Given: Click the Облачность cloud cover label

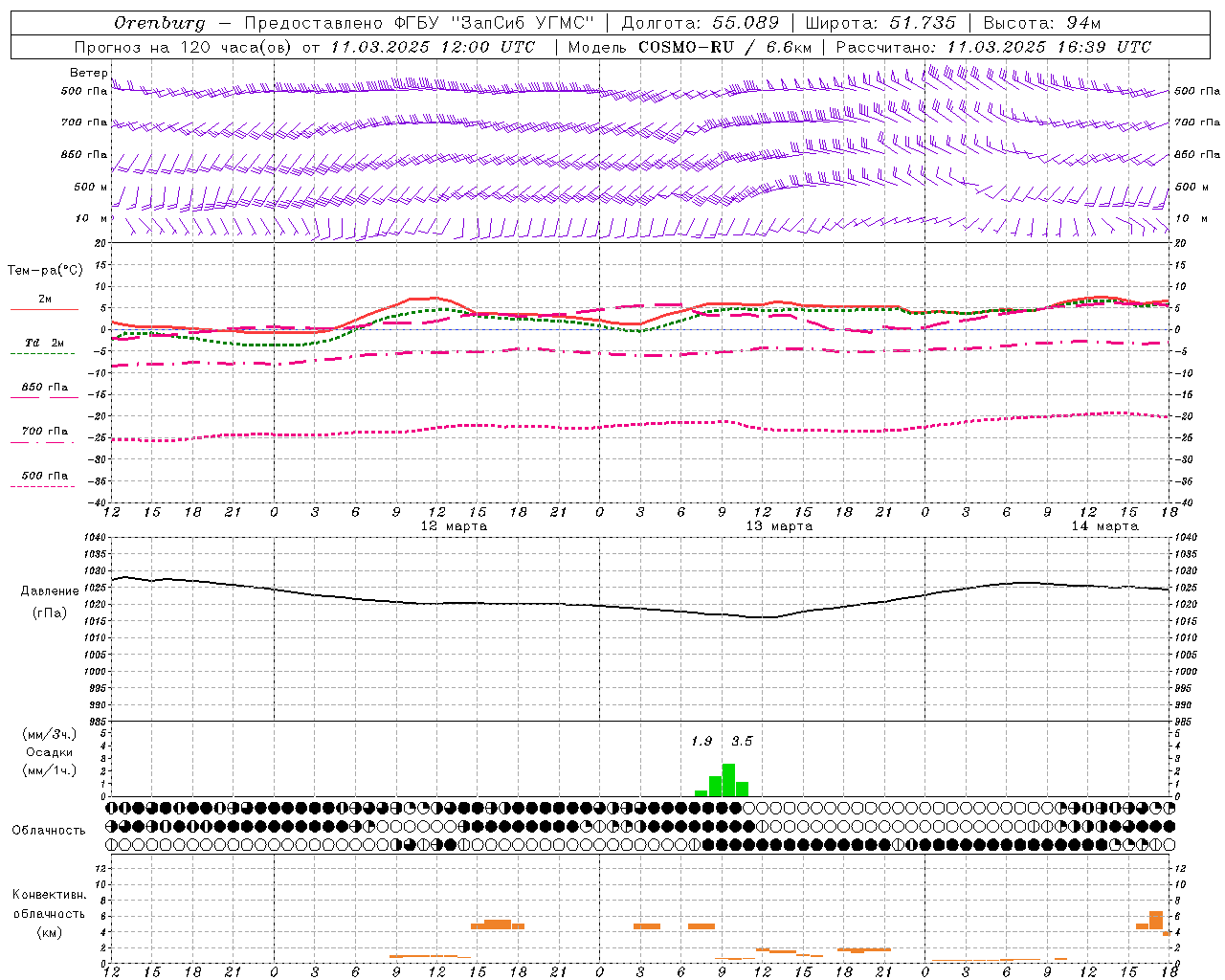Looking at the screenshot, I should pyautogui.click(x=49, y=830).
